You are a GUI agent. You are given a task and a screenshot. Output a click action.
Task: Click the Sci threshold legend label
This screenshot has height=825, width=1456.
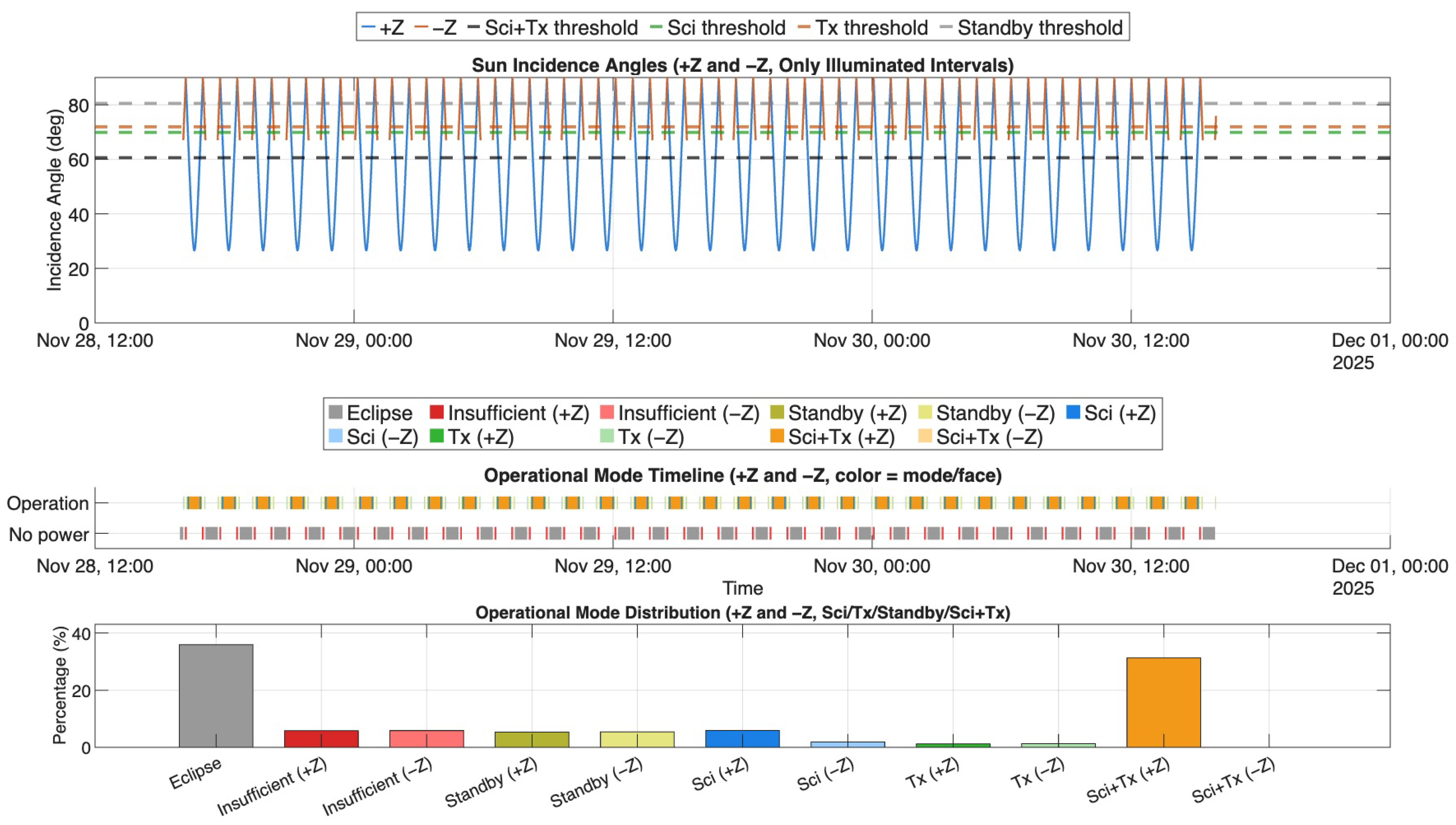[x=726, y=27]
